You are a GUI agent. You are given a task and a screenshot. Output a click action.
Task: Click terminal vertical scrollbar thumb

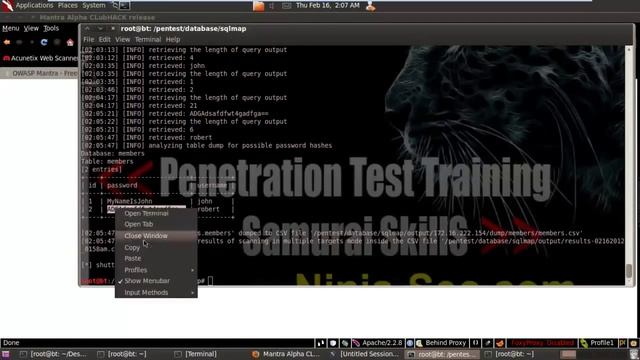tap(629, 271)
